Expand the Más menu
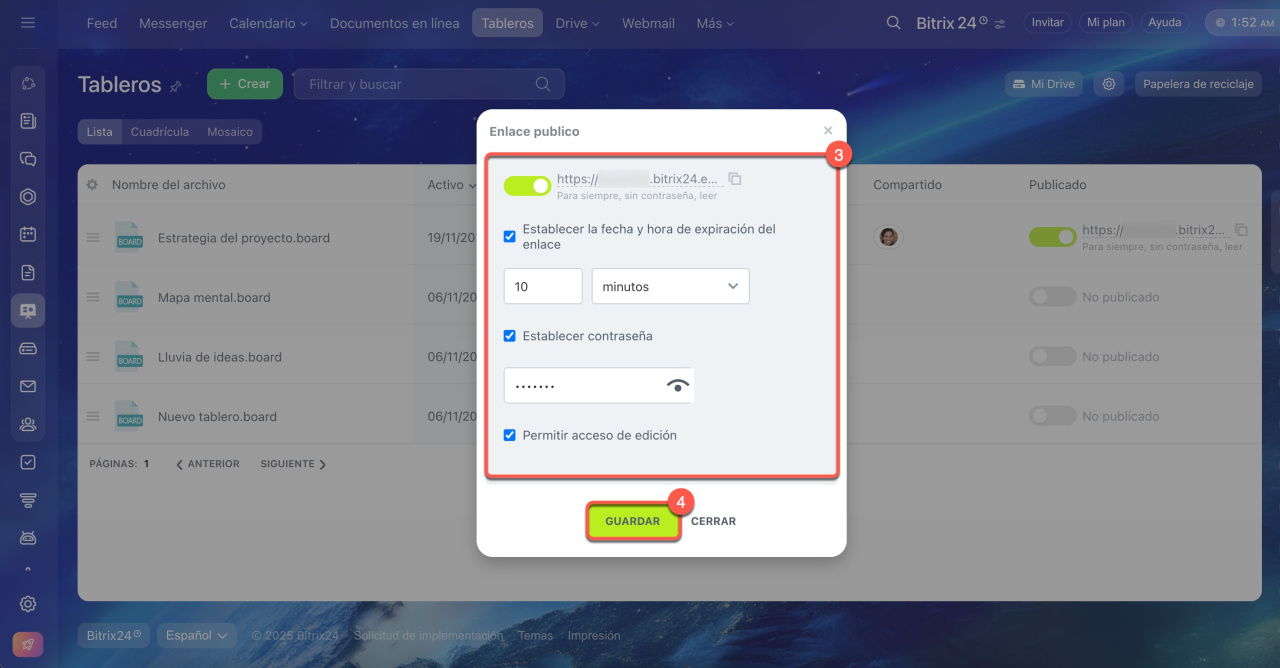This screenshot has height=668, width=1280. [x=715, y=23]
